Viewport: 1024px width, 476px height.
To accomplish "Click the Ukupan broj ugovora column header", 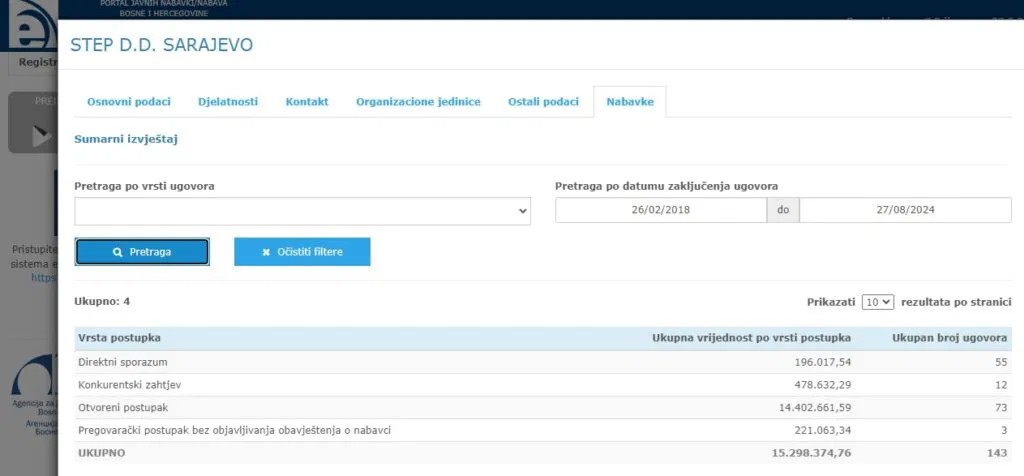I will [950, 338].
